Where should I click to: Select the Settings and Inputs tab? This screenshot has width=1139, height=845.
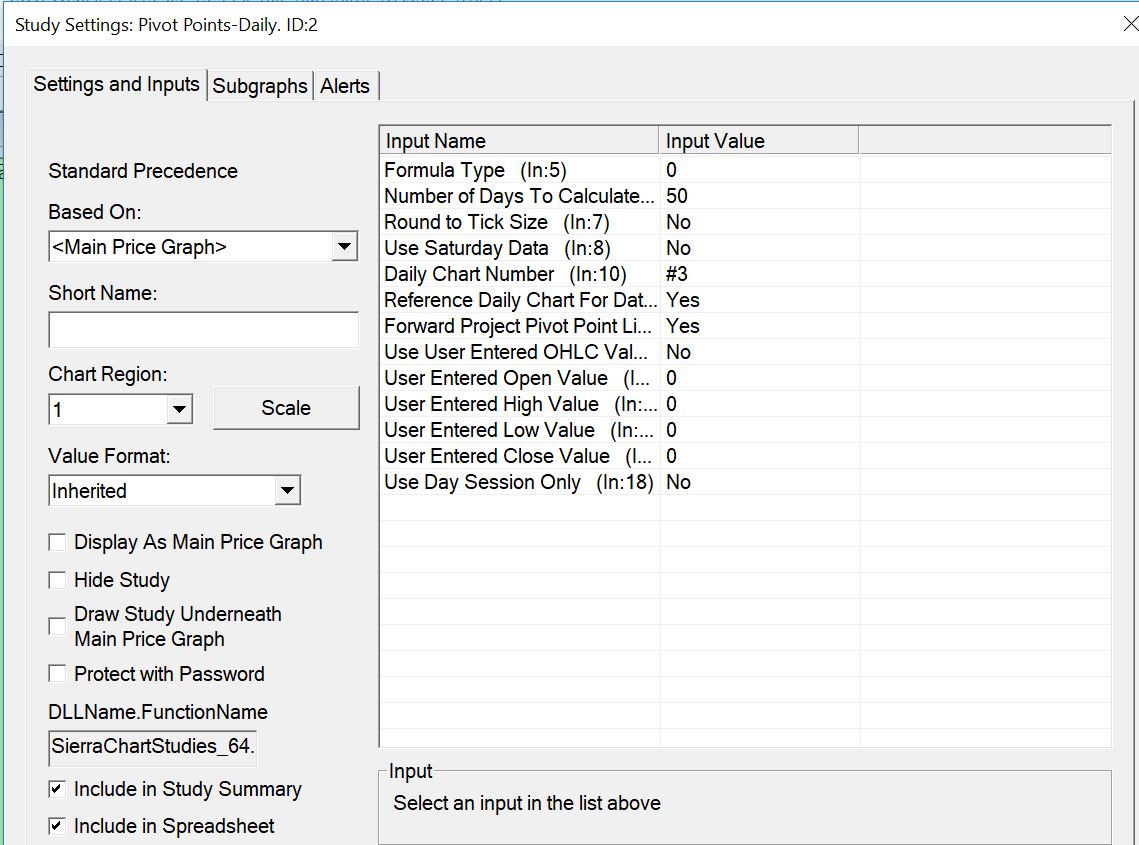click(x=116, y=84)
